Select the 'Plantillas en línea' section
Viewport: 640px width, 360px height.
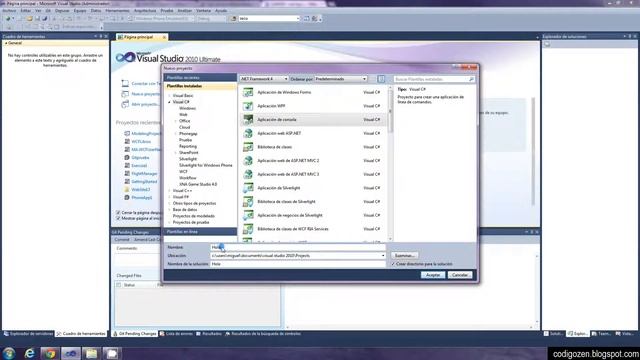[x=200, y=231]
